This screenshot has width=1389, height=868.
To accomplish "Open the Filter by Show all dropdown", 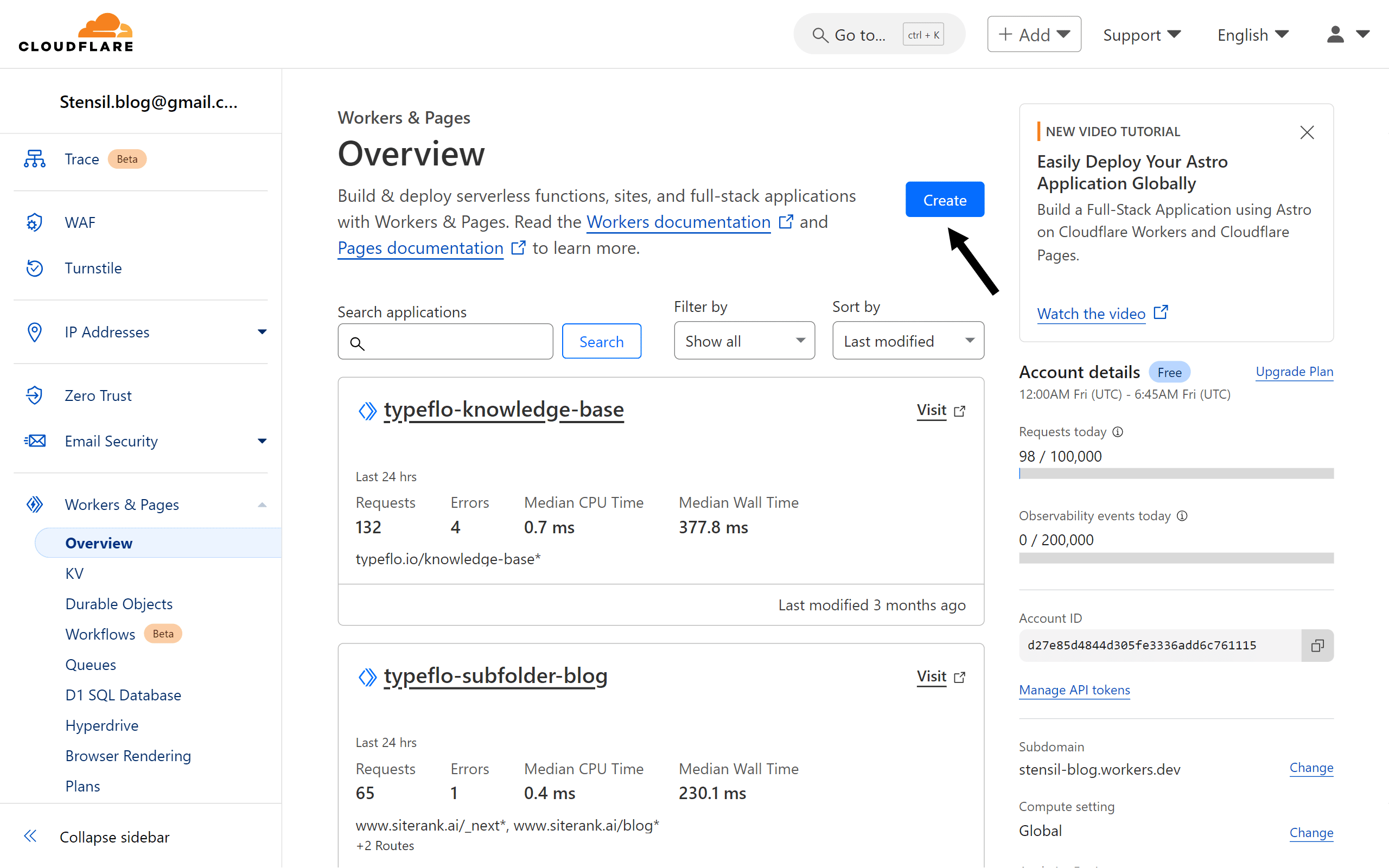I will [x=744, y=341].
